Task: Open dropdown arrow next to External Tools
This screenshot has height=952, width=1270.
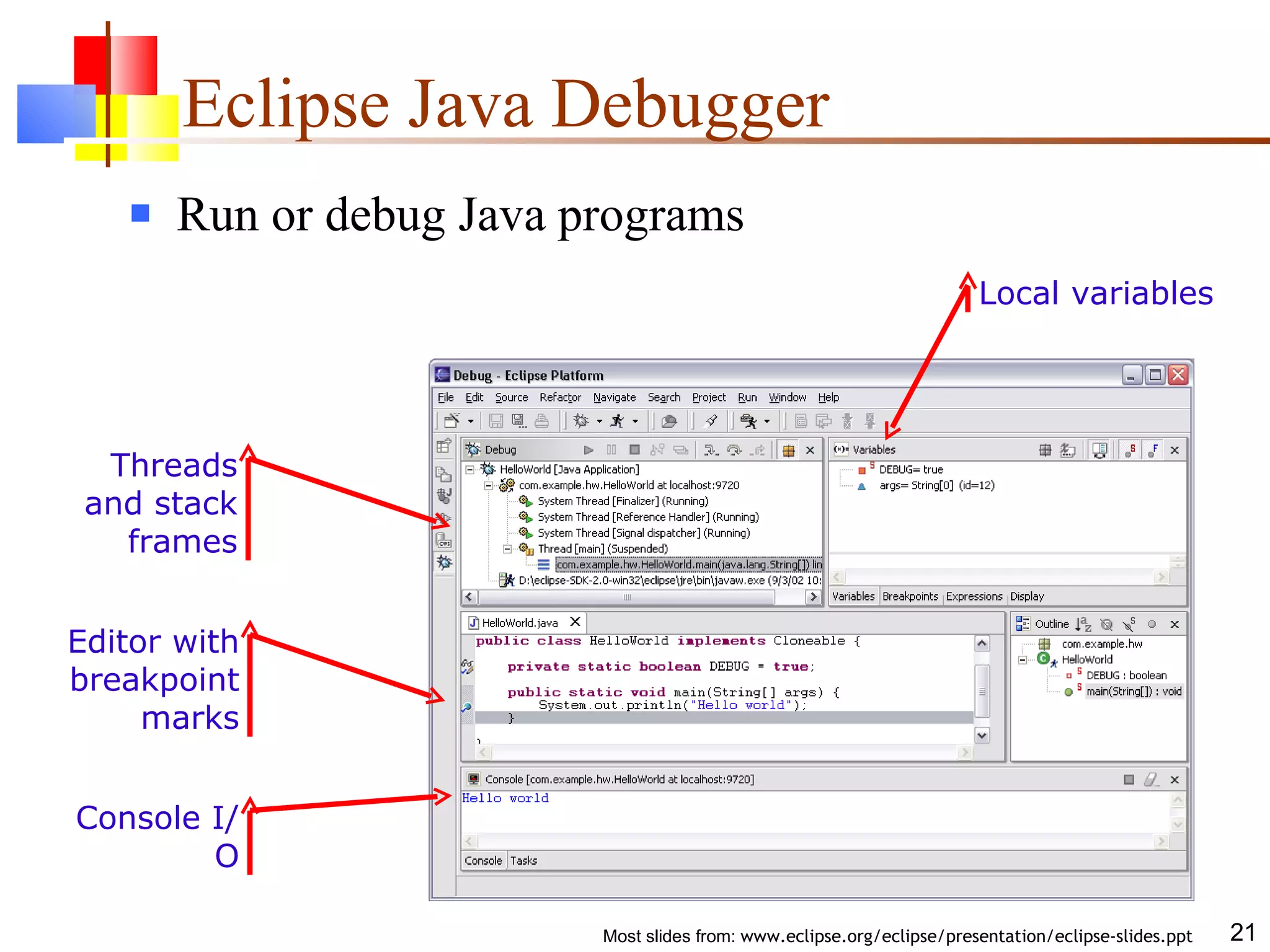Action: pos(767,421)
